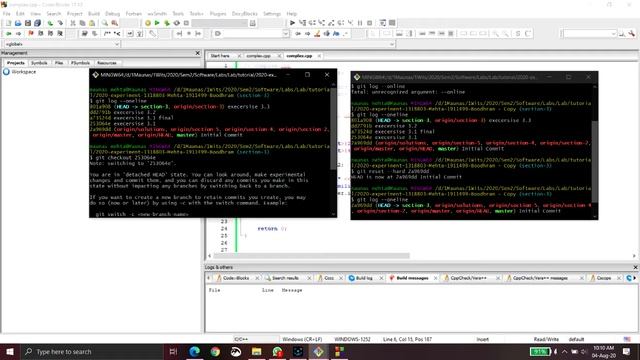Click the Replace toolbar icon
This screenshot has width=640, height=360.
click(x=115, y=23)
